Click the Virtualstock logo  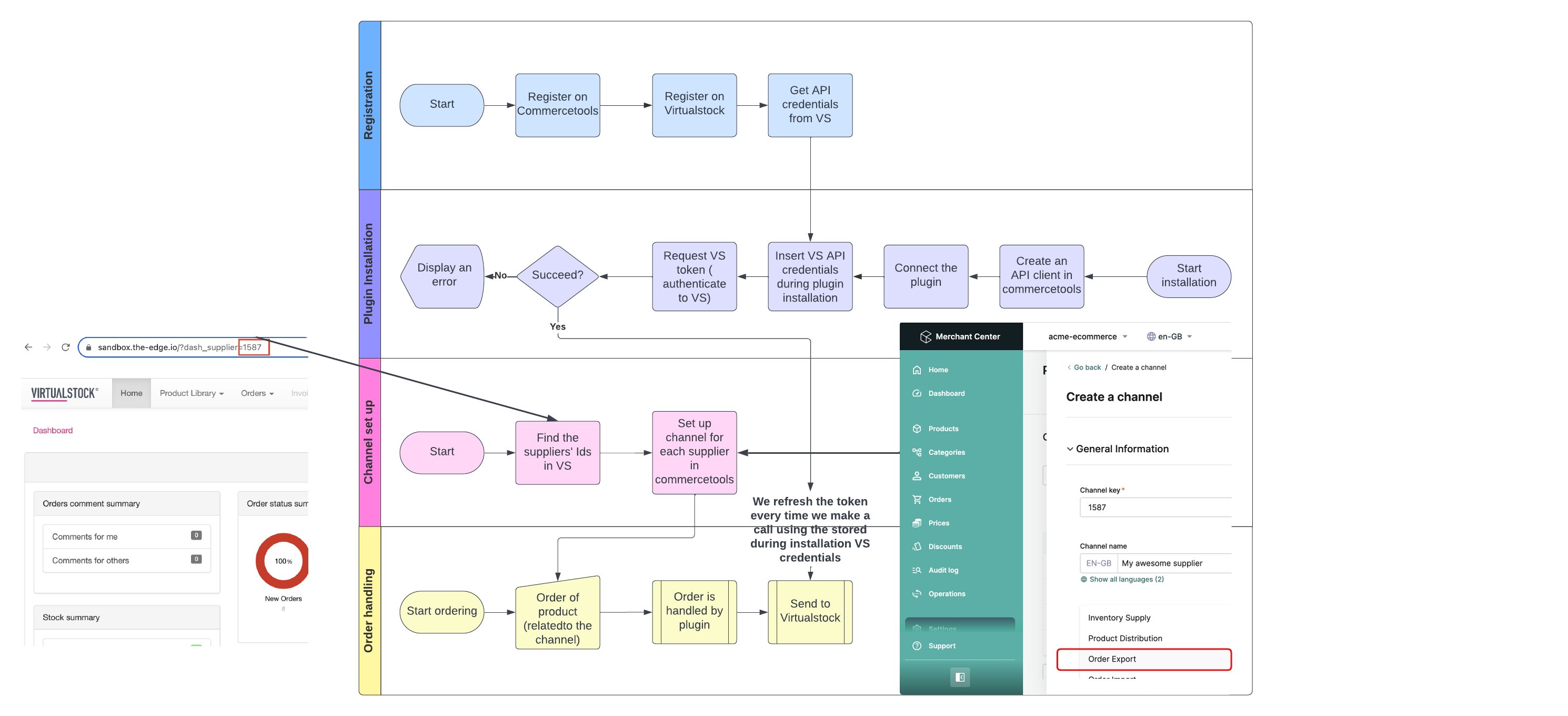pyautogui.click(x=65, y=393)
